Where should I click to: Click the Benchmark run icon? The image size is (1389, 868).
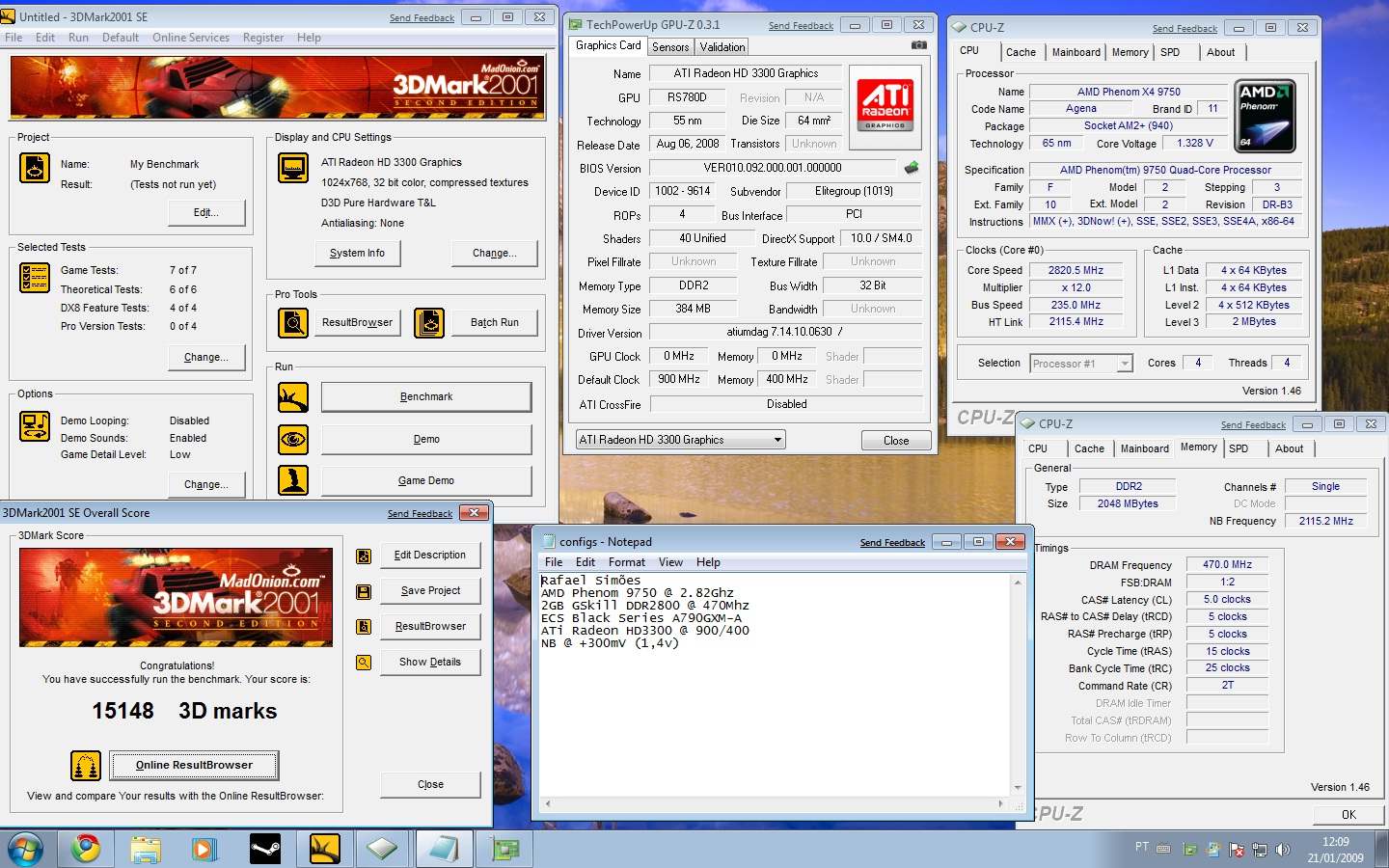pyautogui.click(x=293, y=397)
